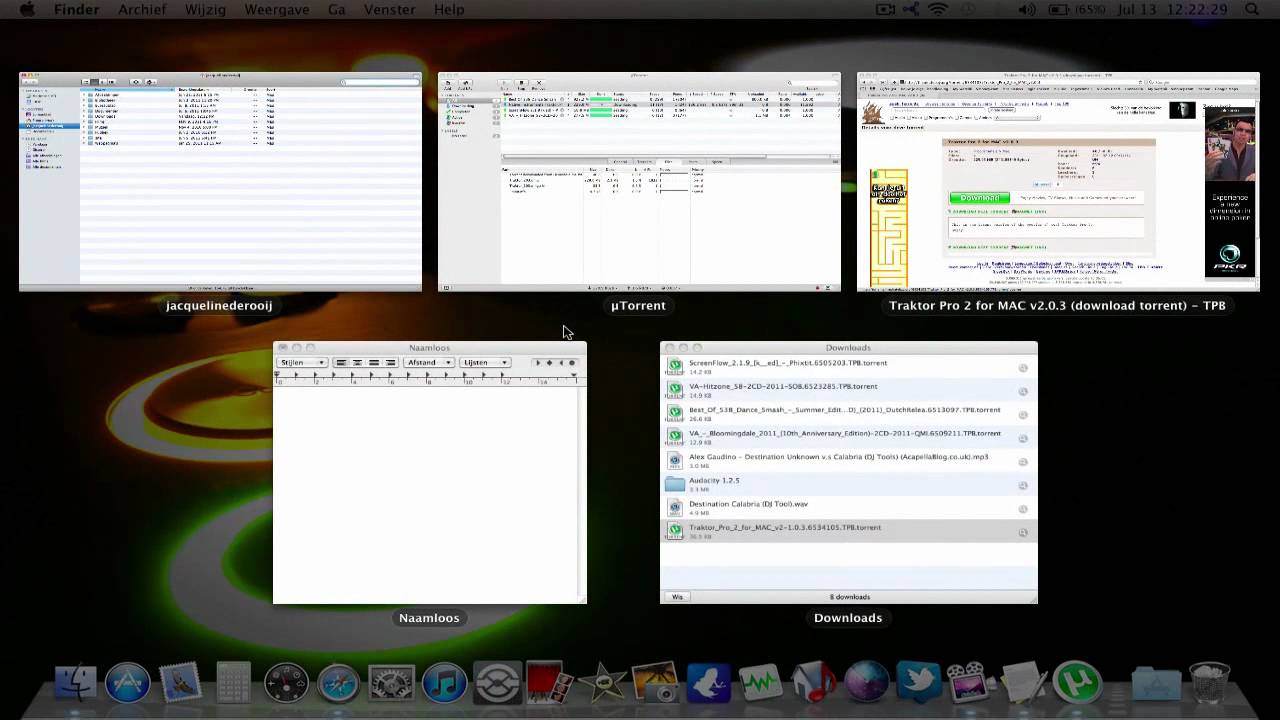The image size is (1280, 720).
Task: Click the purple globe dock icon
Action: (x=866, y=683)
